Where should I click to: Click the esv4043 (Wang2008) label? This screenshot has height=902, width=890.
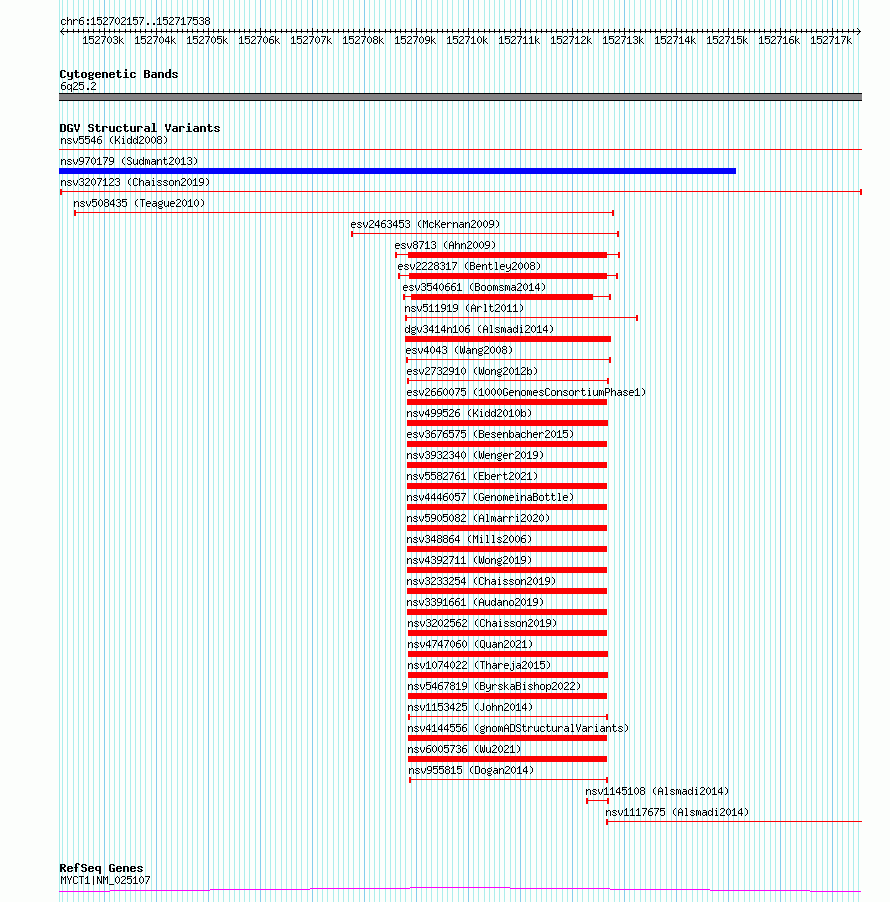click(x=459, y=350)
